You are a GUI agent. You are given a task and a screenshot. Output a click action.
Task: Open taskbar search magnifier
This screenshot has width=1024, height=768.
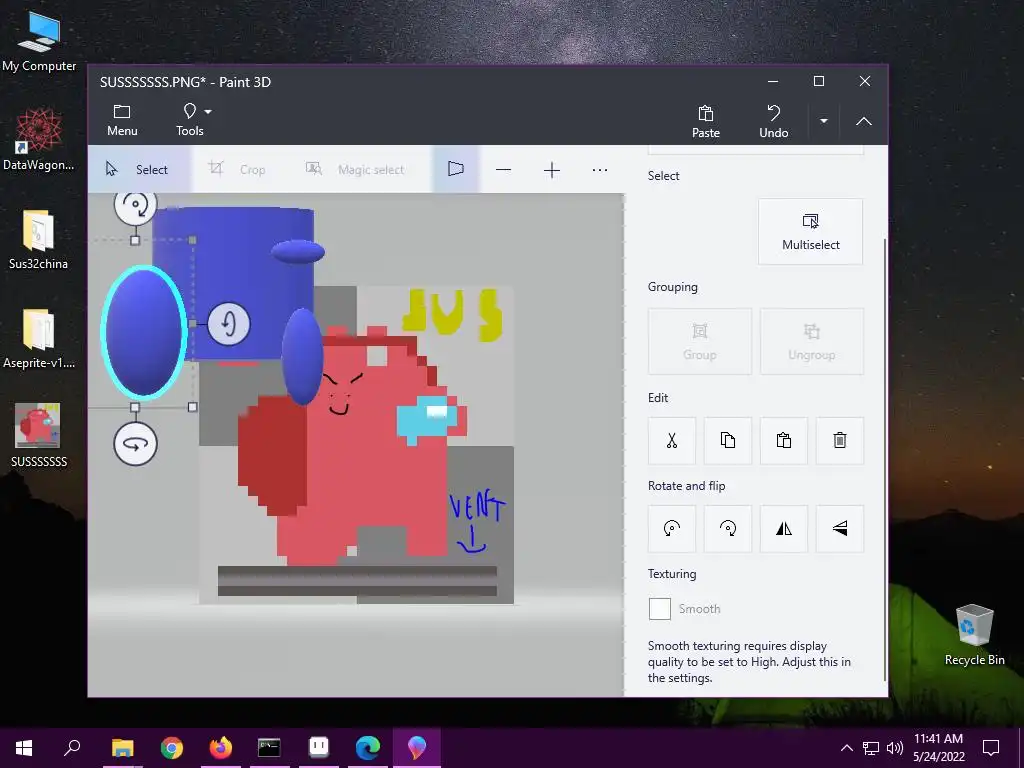[72, 747]
